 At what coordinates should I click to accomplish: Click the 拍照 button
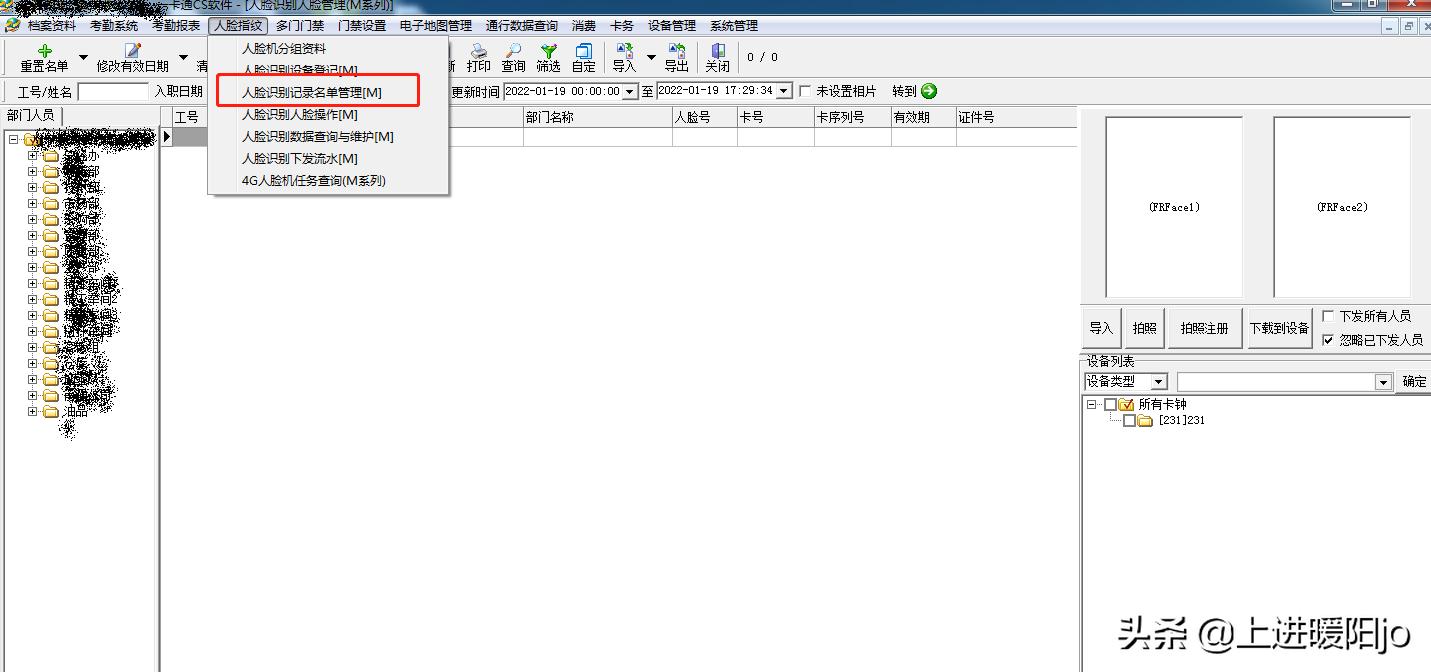coord(1144,328)
